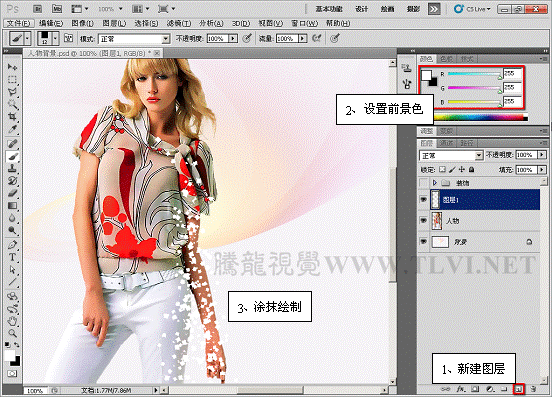This screenshot has height=397, width=552.
Task: Switch to the 路径 paths tab
Action: (468, 143)
